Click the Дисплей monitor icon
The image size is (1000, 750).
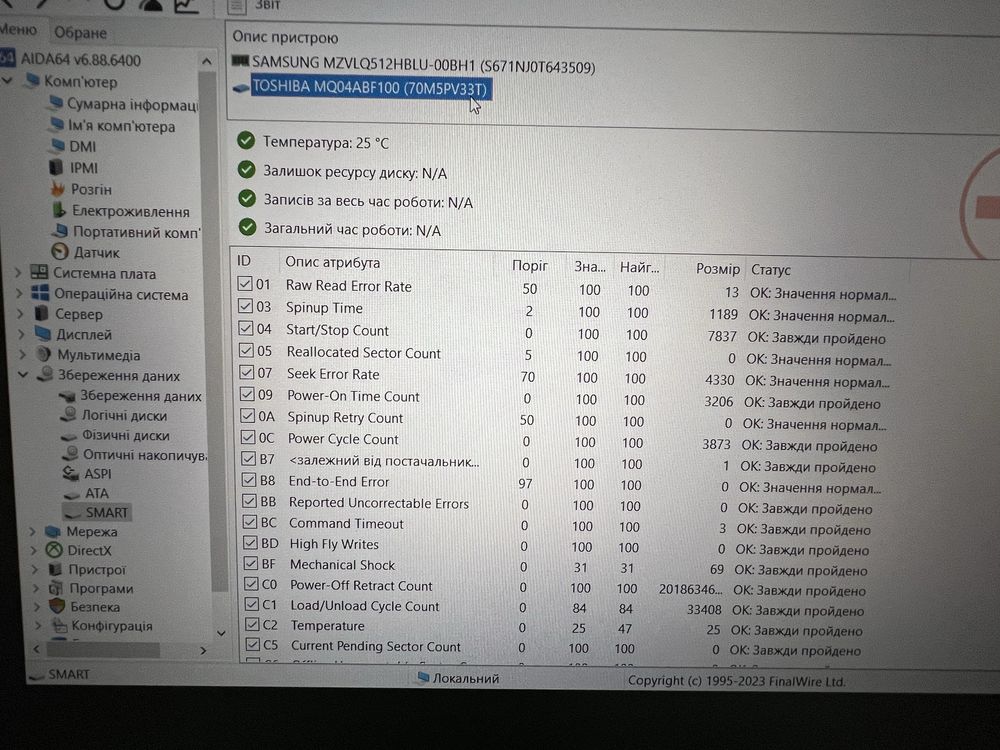[x=43, y=334]
